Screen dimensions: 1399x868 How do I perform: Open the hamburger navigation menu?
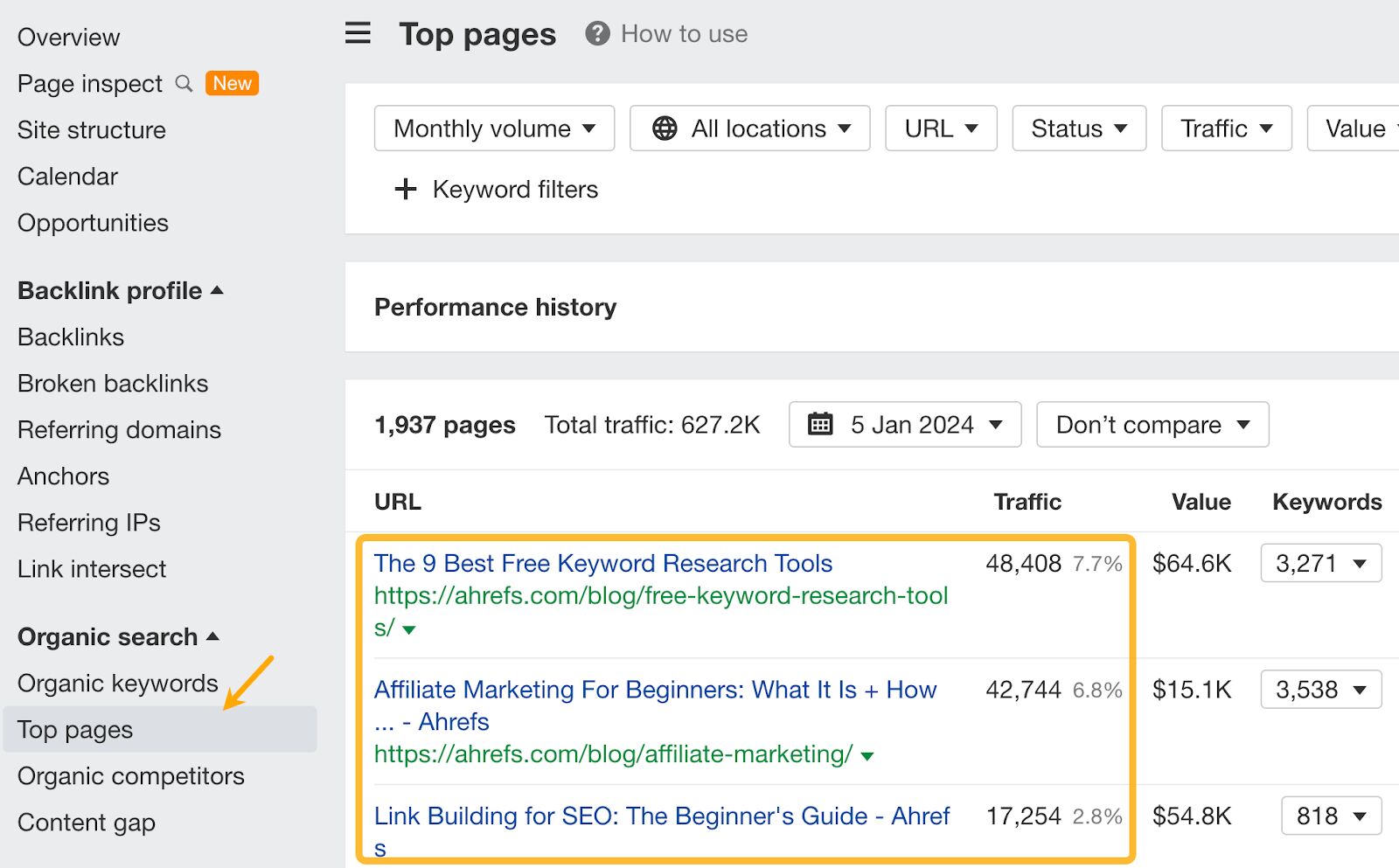357,33
